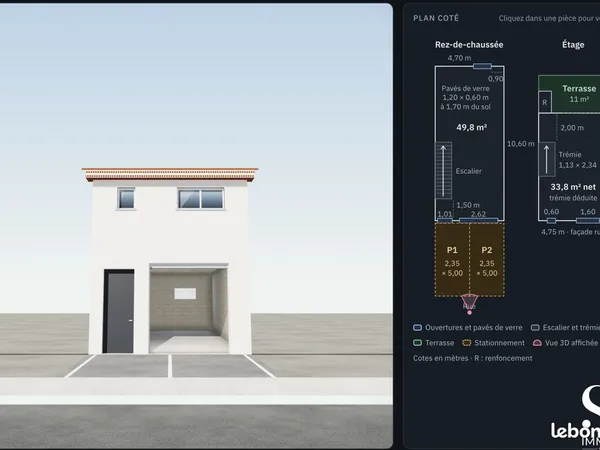Click the green Terrasse legend swatch

click(417, 343)
